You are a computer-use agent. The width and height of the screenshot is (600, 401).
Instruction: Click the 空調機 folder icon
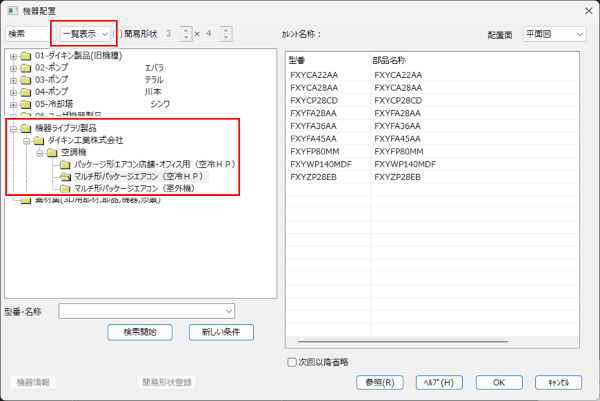[52, 152]
